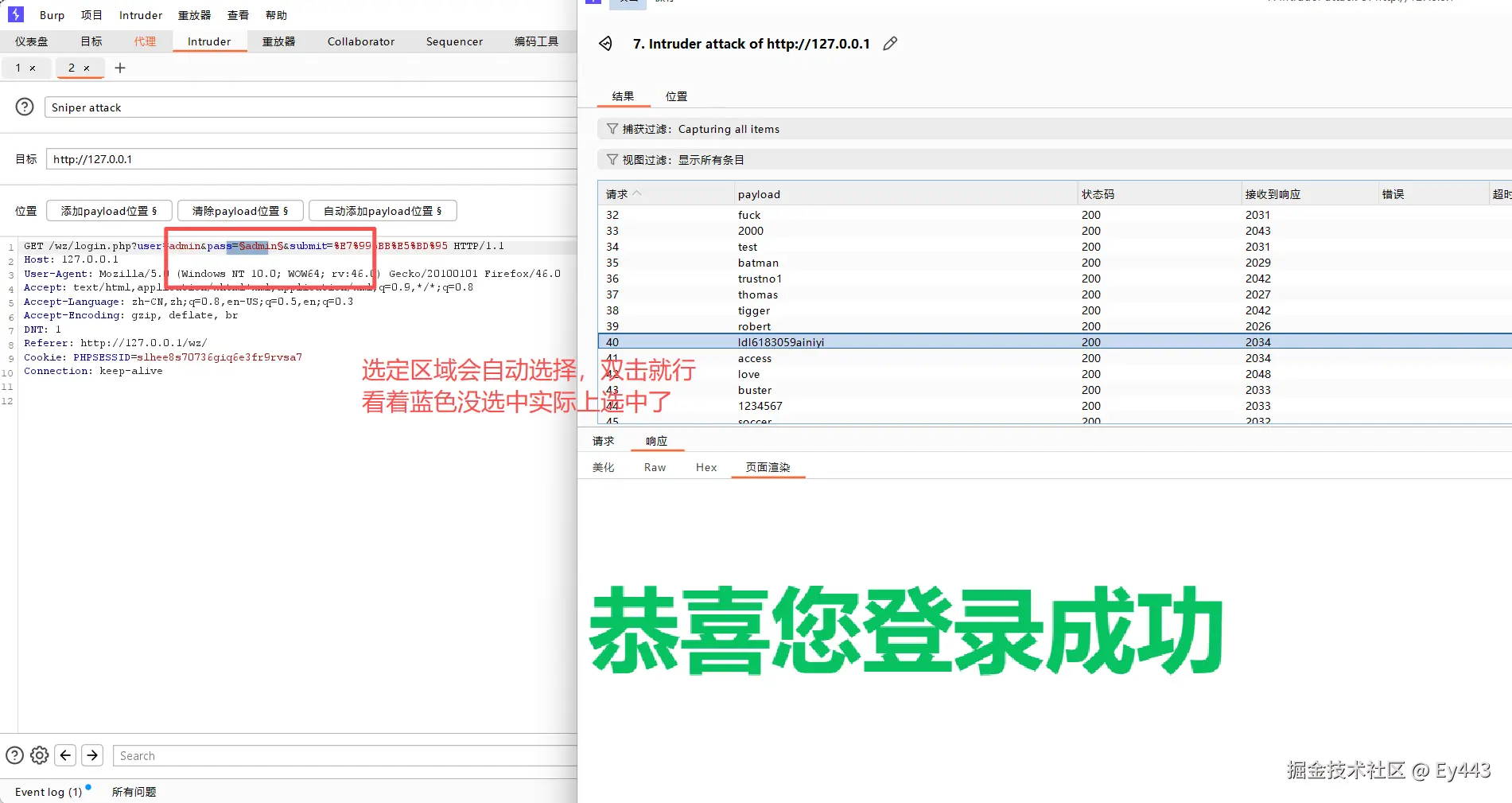Select result row with payload access
Screen dimensions: 1512x803
coord(1055,358)
